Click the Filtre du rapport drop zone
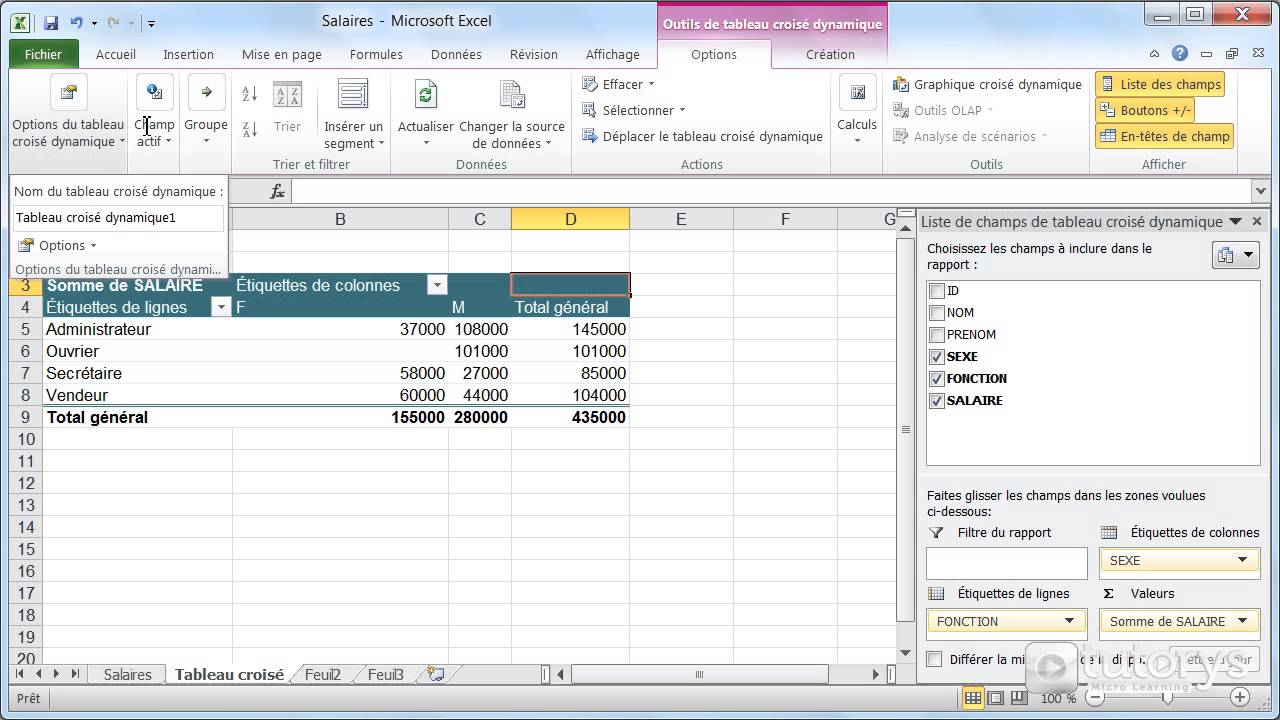 [1006, 562]
